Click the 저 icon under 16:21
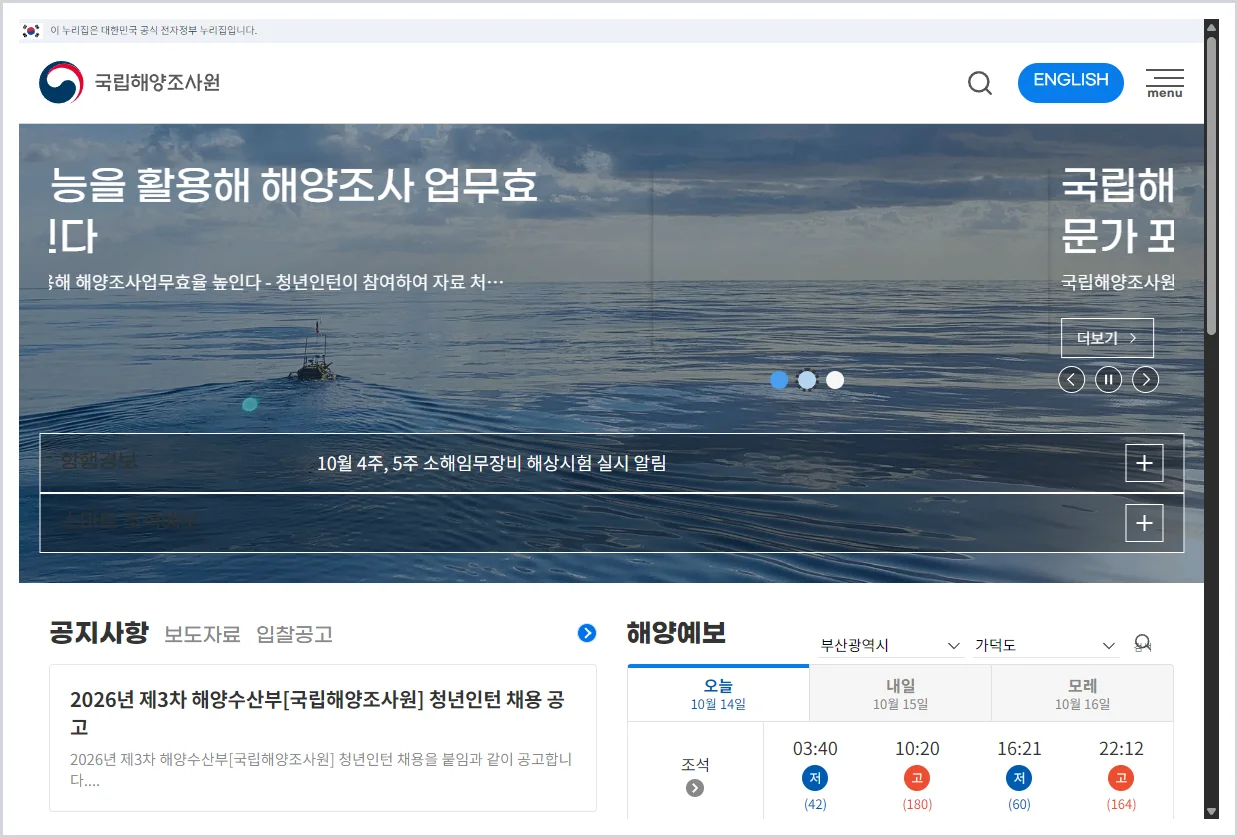This screenshot has height=838, width=1238. click(x=1019, y=778)
